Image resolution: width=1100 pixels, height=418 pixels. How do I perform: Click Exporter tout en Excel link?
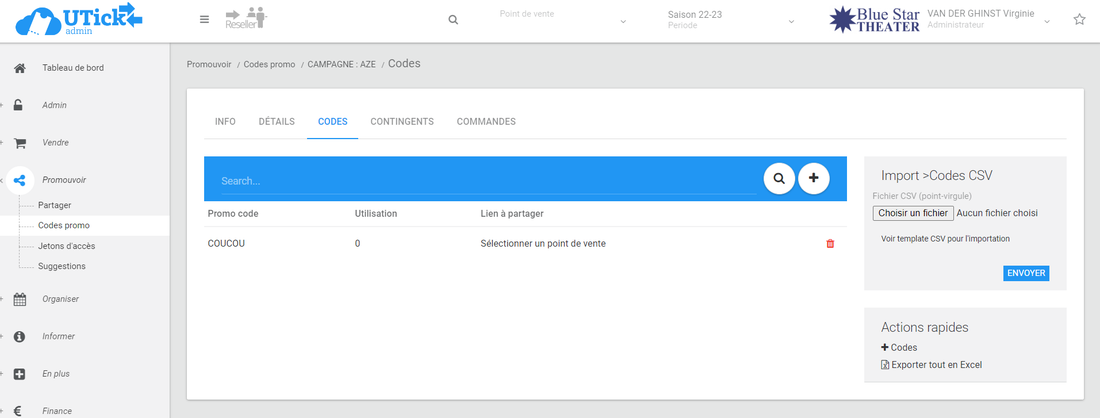point(936,365)
